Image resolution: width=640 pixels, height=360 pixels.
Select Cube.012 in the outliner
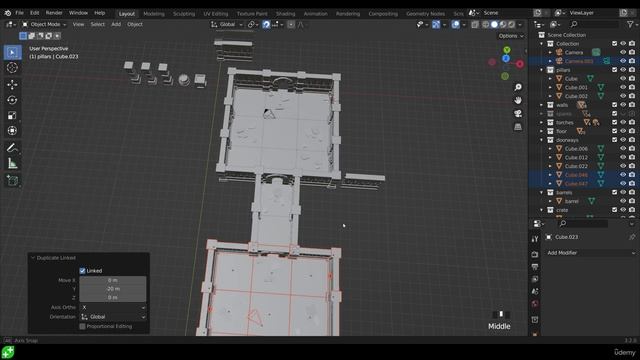[576, 158]
